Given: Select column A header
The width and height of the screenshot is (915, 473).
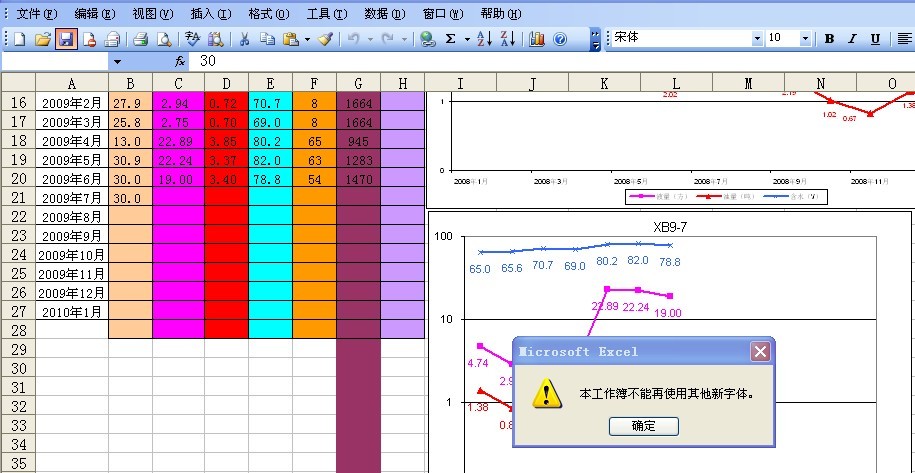Looking at the screenshot, I should (72, 83).
